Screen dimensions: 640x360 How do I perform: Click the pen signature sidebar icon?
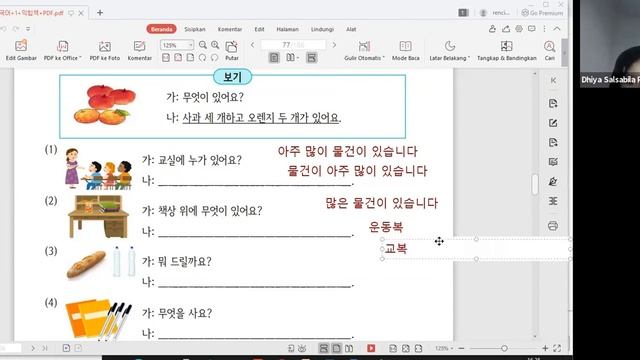(x=553, y=181)
